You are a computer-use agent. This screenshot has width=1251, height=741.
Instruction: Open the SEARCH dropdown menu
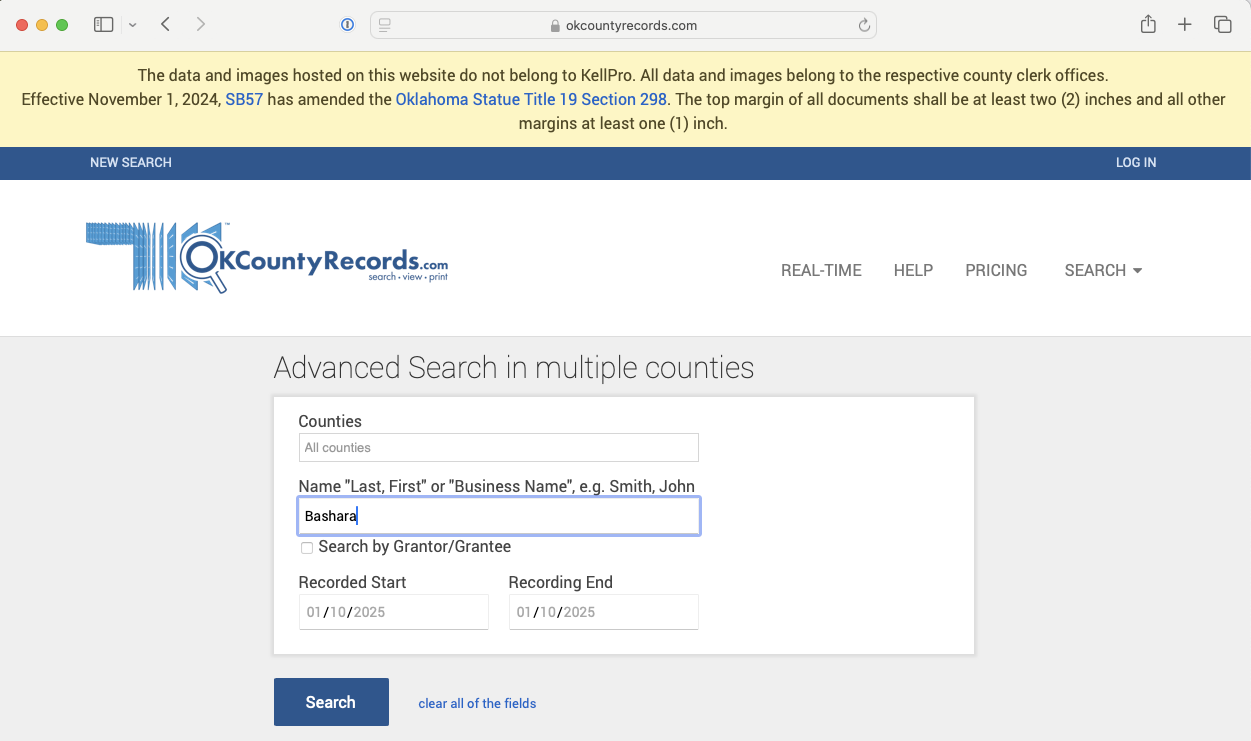[x=1102, y=270]
